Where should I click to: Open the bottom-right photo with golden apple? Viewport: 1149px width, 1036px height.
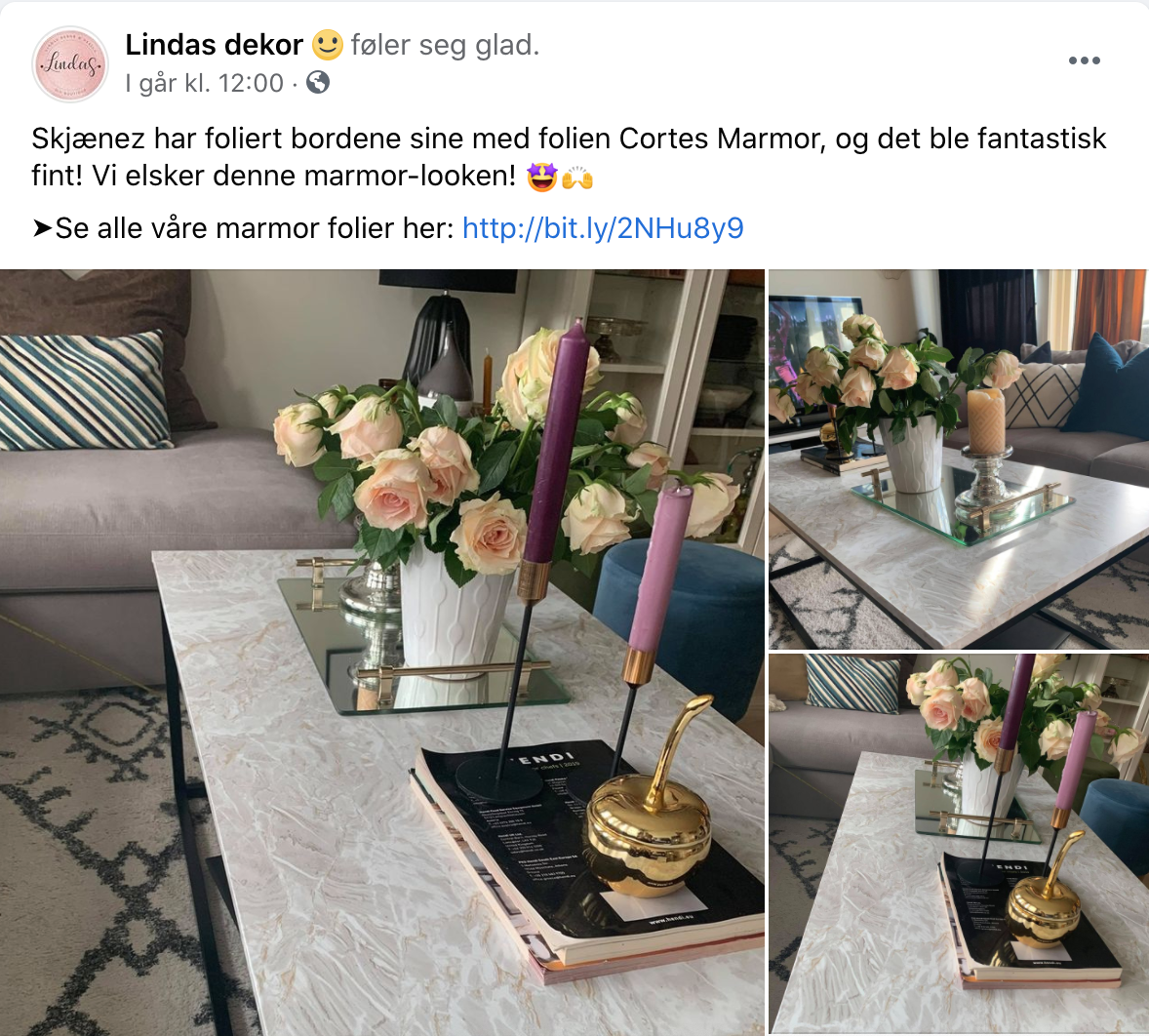point(959,845)
